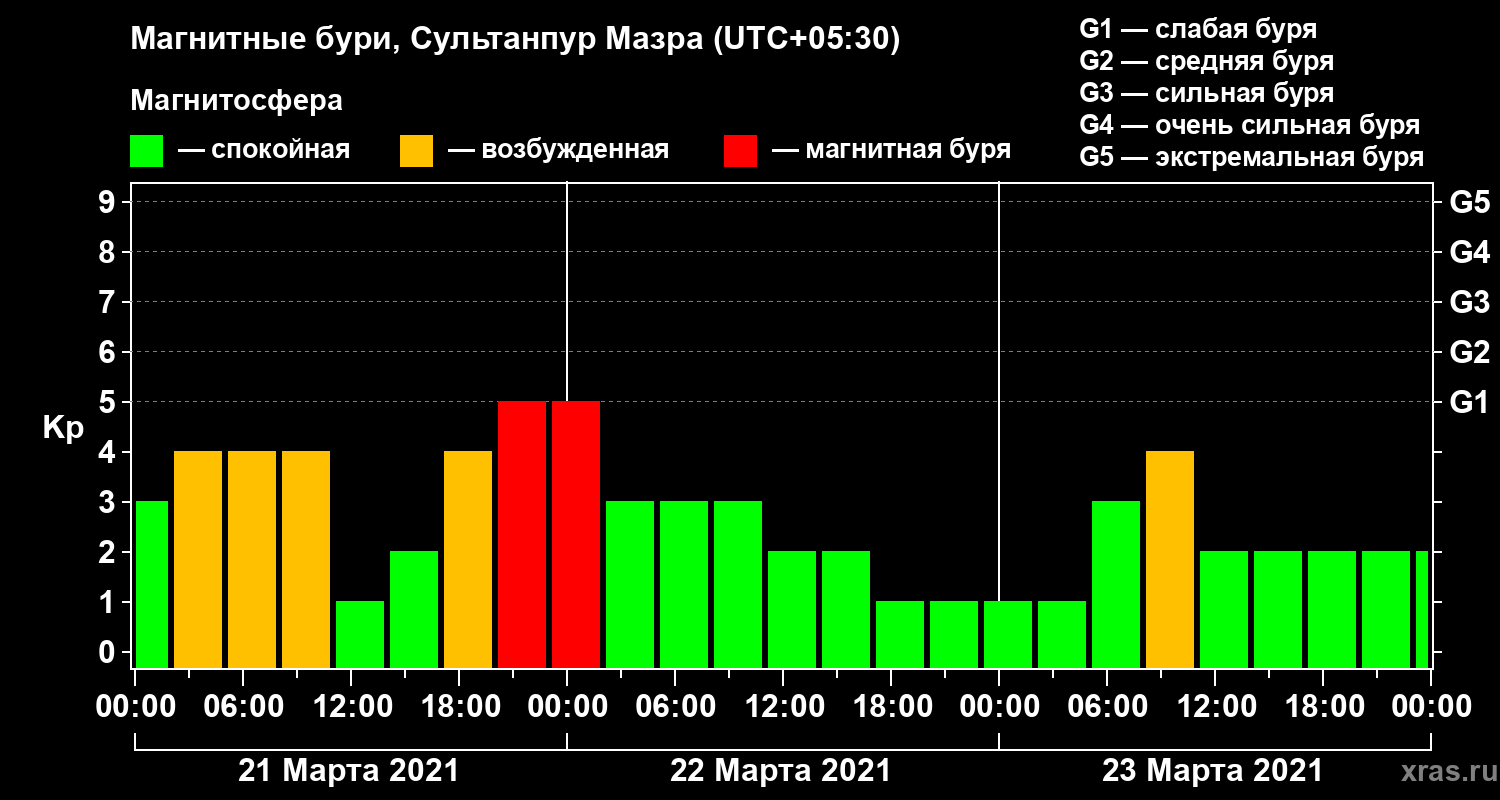Click the 18:00 time label under 23 March
Screen dimensions: 1500x800
(x=1323, y=707)
